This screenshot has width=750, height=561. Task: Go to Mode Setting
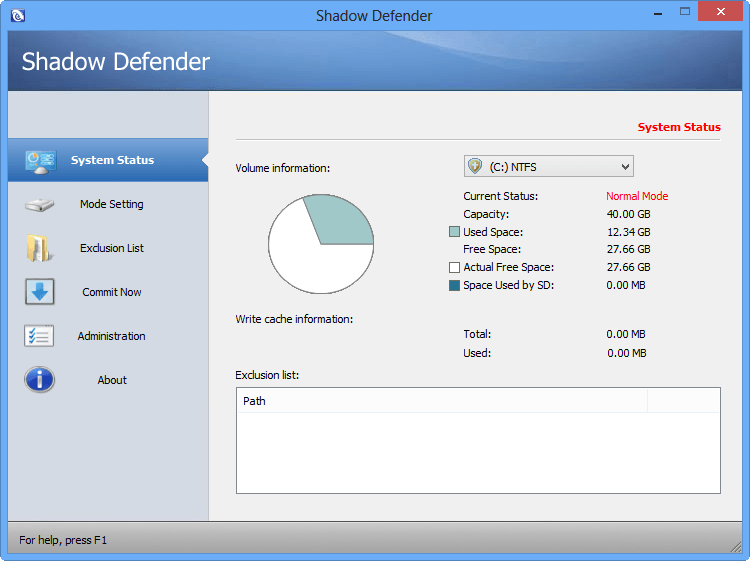point(108,204)
